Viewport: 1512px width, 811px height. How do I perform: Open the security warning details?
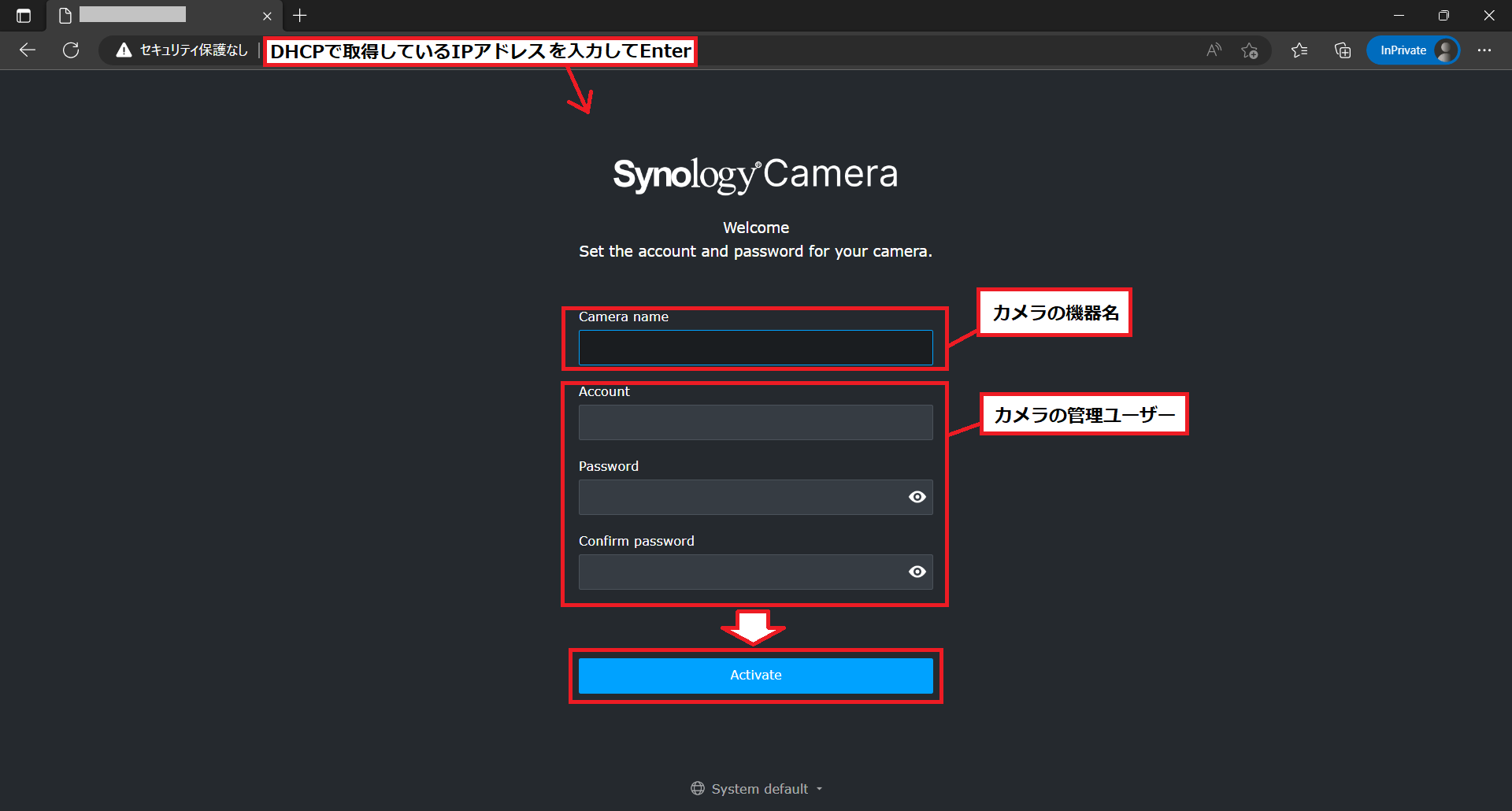coord(123,50)
